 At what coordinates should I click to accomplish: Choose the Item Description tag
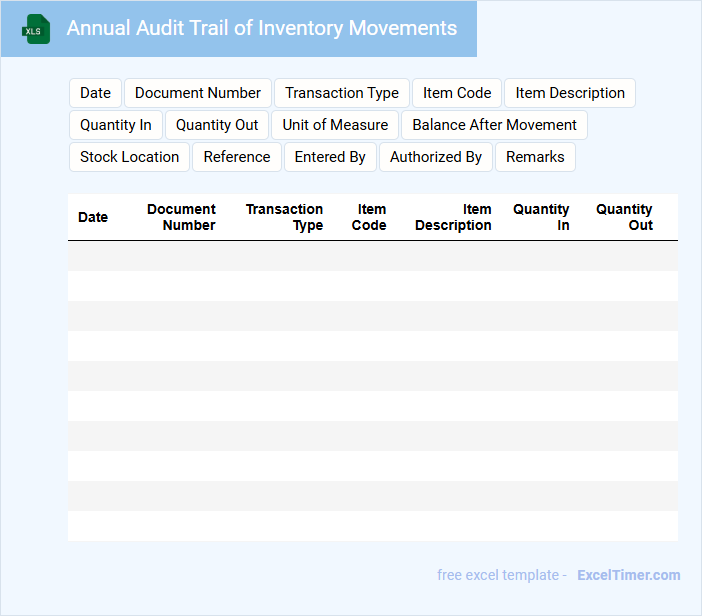pyautogui.click(x=570, y=93)
